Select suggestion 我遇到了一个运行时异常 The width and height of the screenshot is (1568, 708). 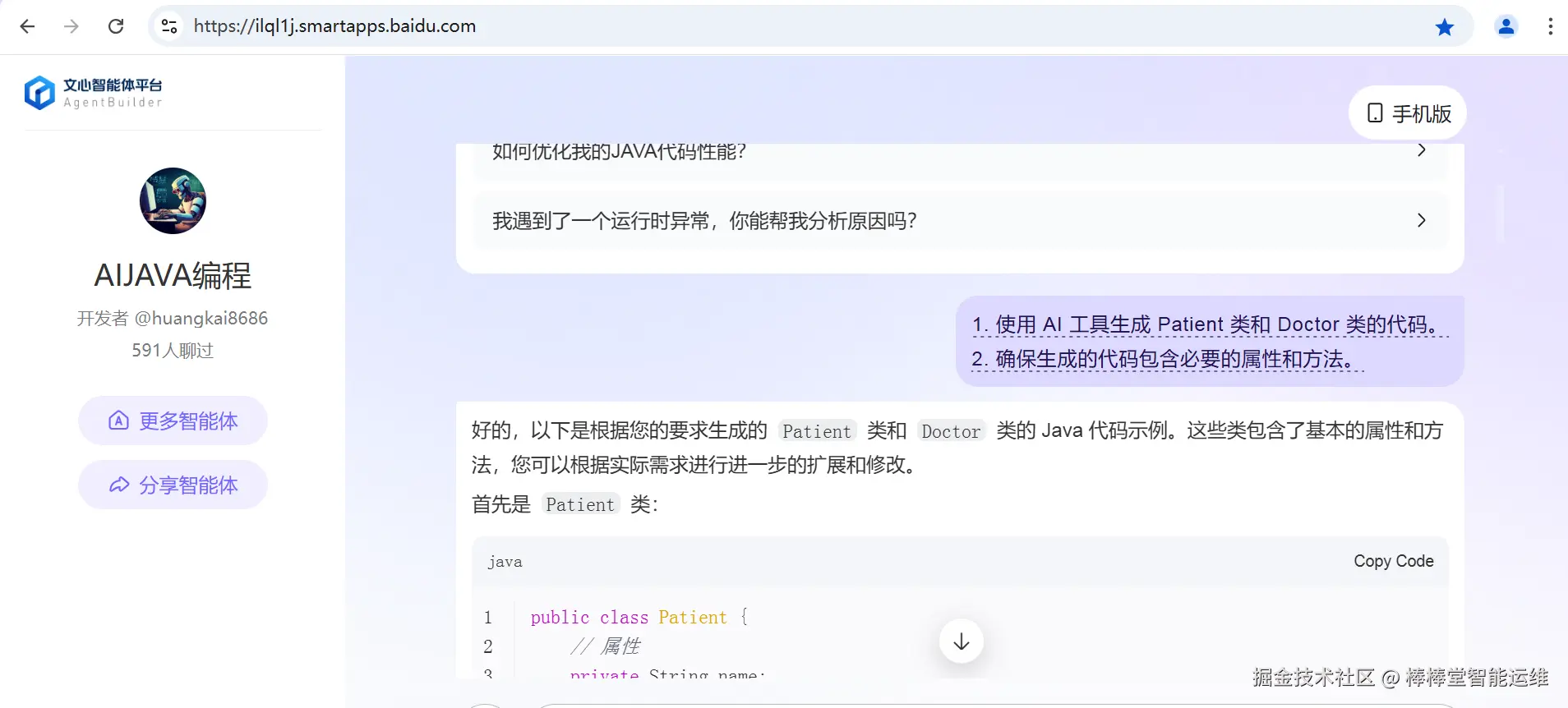pyautogui.click(x=960, y=220)
